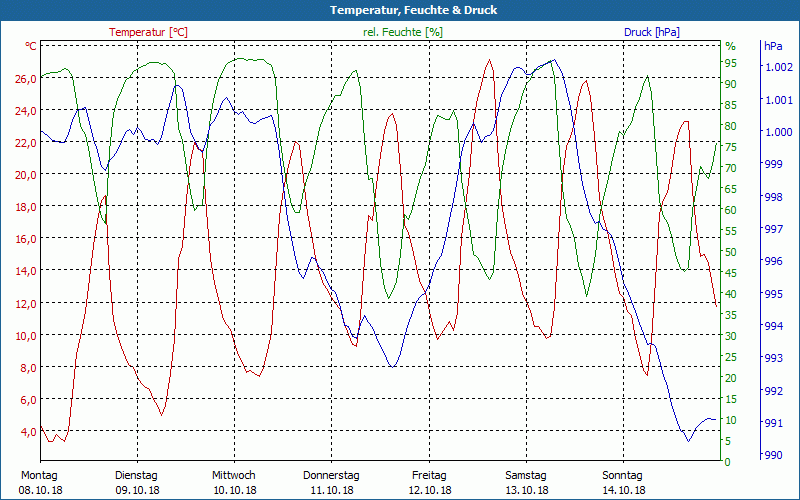Image resolution: width=800 pixels, height=500 pixels.
Task: Click the '992' pressure axis value
Action: tap(774, 390)
